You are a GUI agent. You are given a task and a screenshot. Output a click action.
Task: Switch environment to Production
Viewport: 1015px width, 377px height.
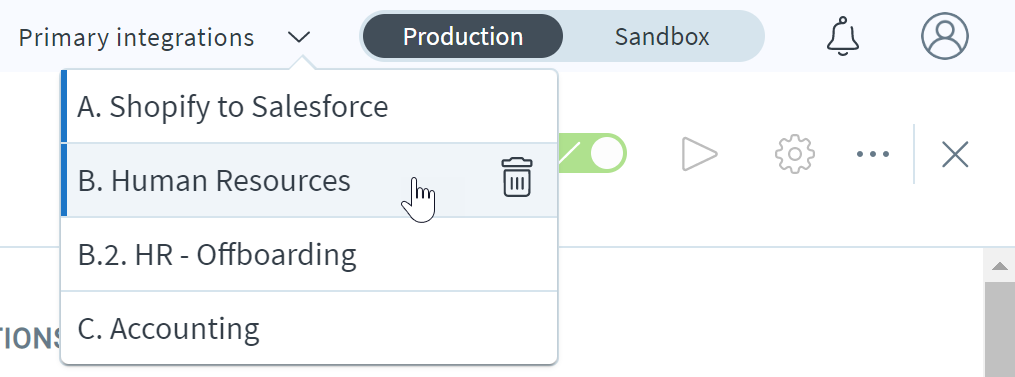tap(463, 36)
